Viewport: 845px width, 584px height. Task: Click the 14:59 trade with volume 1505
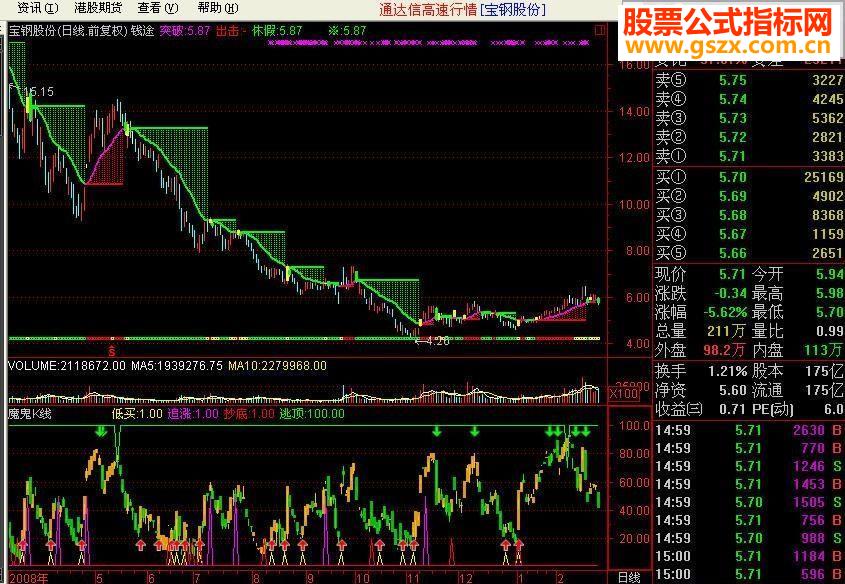pos(749,502)
